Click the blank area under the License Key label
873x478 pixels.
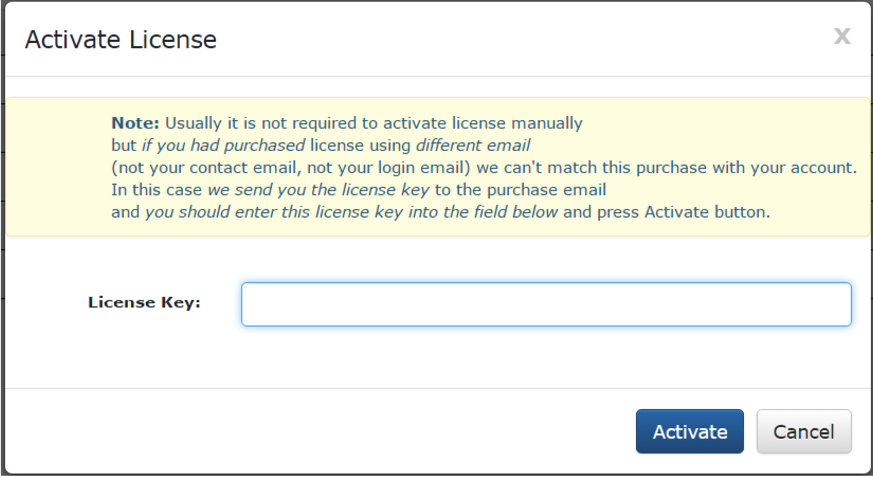144,350
